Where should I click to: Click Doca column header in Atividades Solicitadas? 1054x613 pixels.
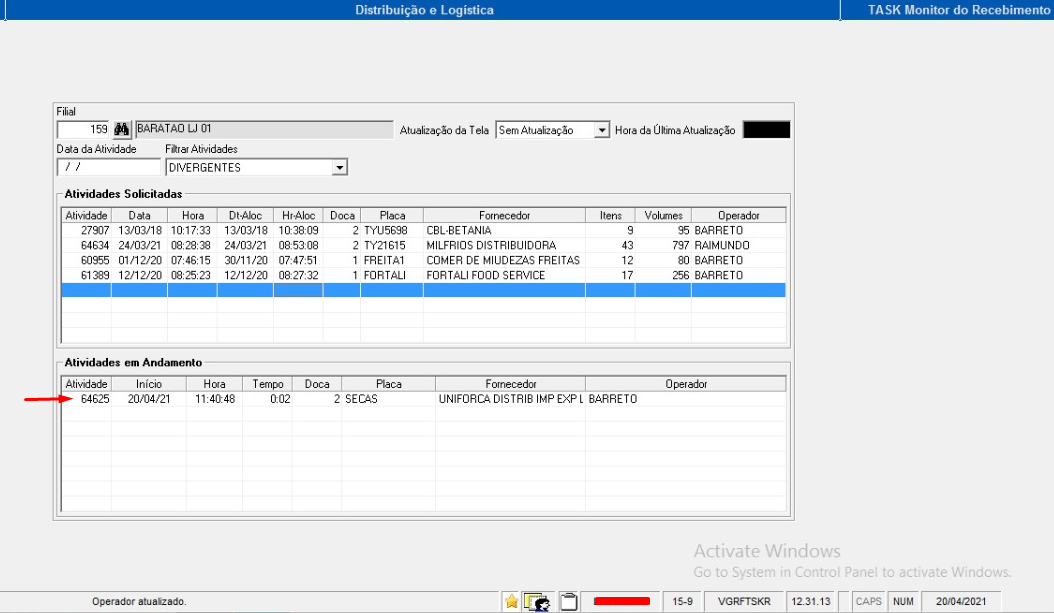(341, 216)
